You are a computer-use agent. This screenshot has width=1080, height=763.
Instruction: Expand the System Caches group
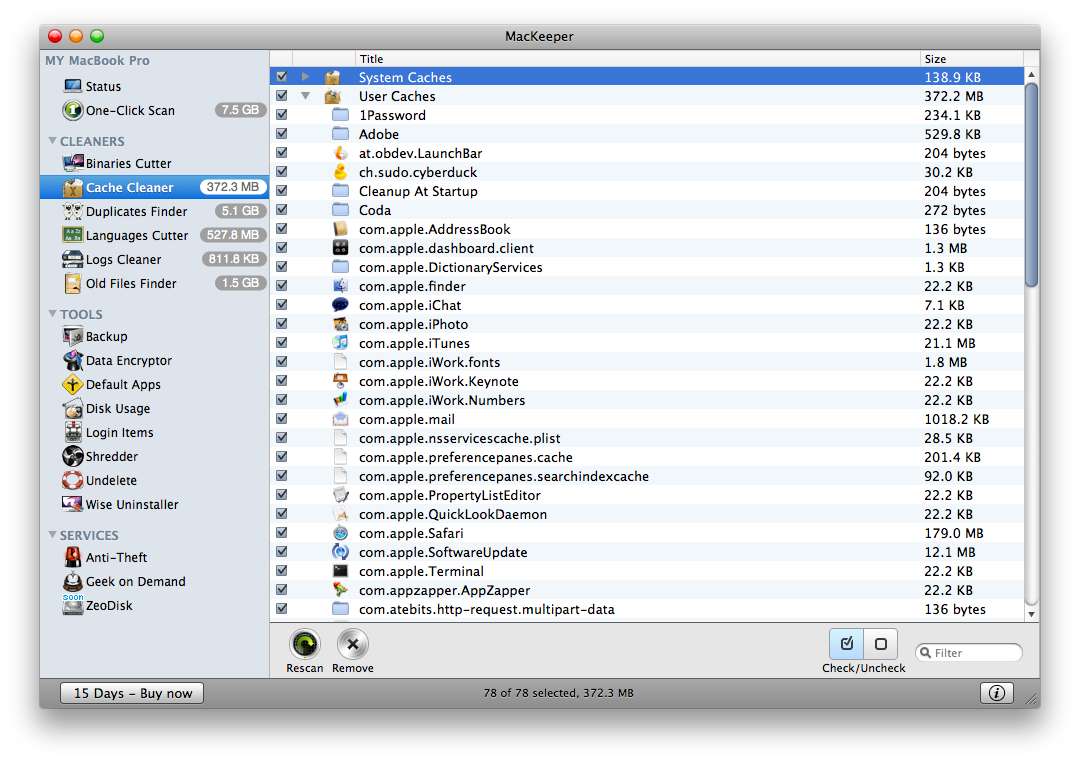point(305,76)
